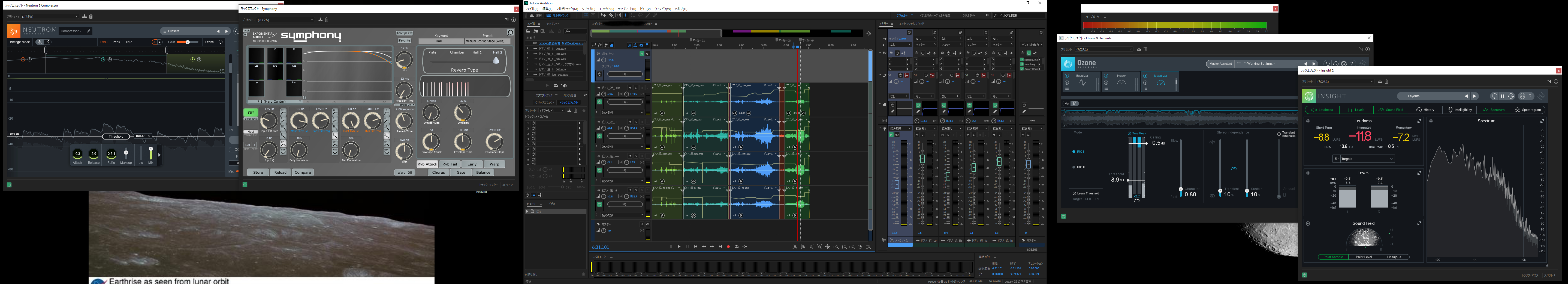Select the Maximizer module in Ozone
Screen dimensions: 1568x284
tap(1160, 82)
